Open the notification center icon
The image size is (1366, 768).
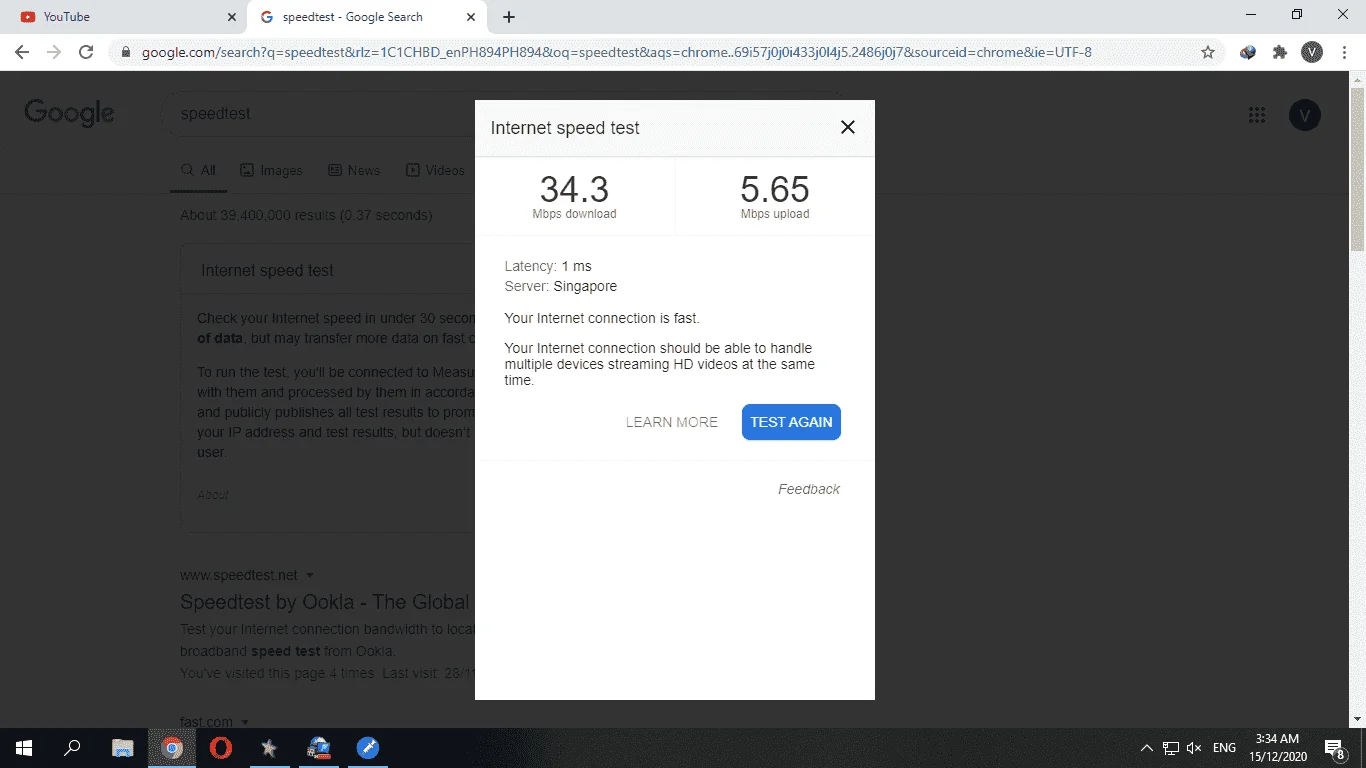(x=1335, y=748)
